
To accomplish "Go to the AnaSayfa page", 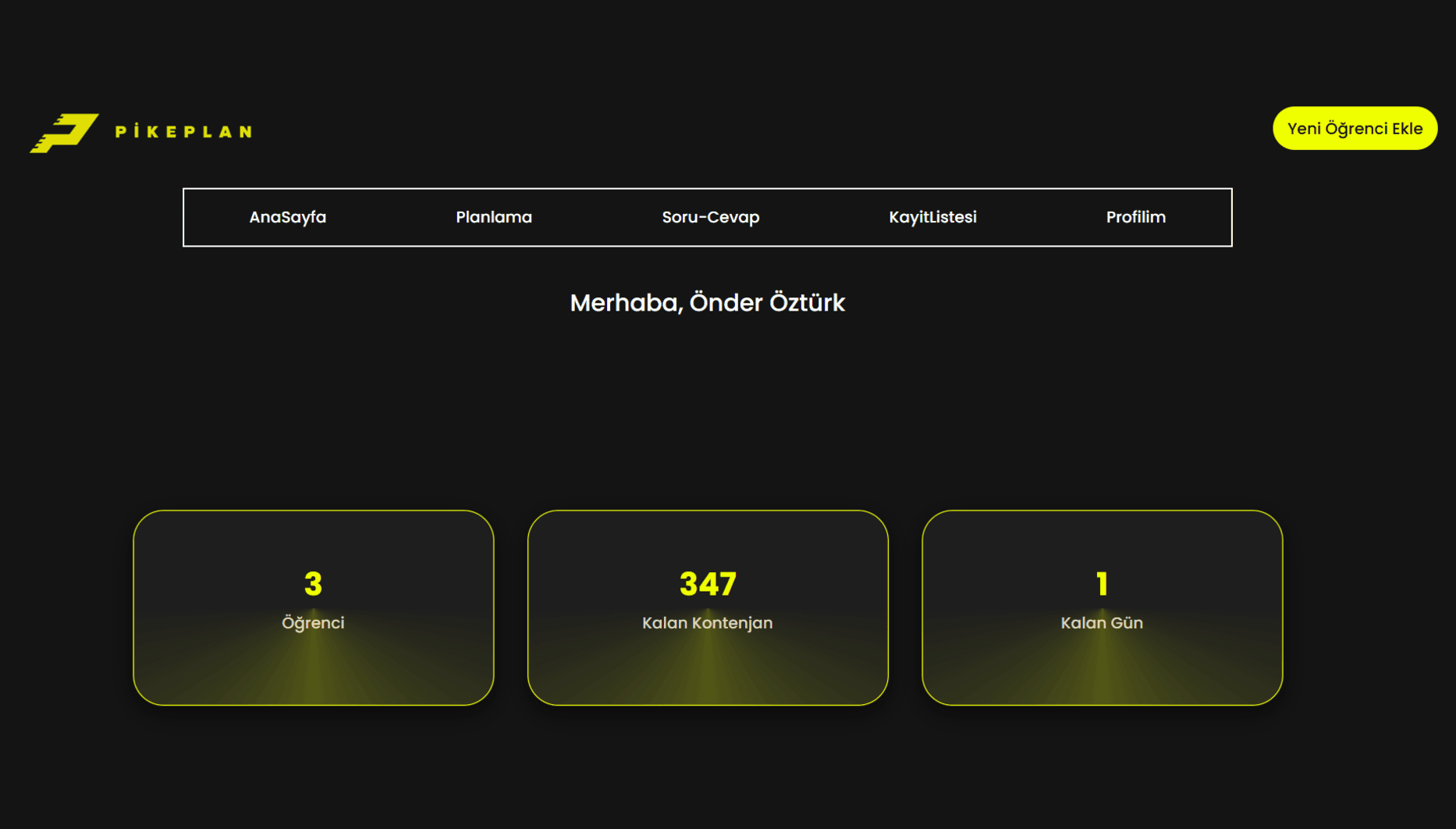I will [x=287, y=217].
